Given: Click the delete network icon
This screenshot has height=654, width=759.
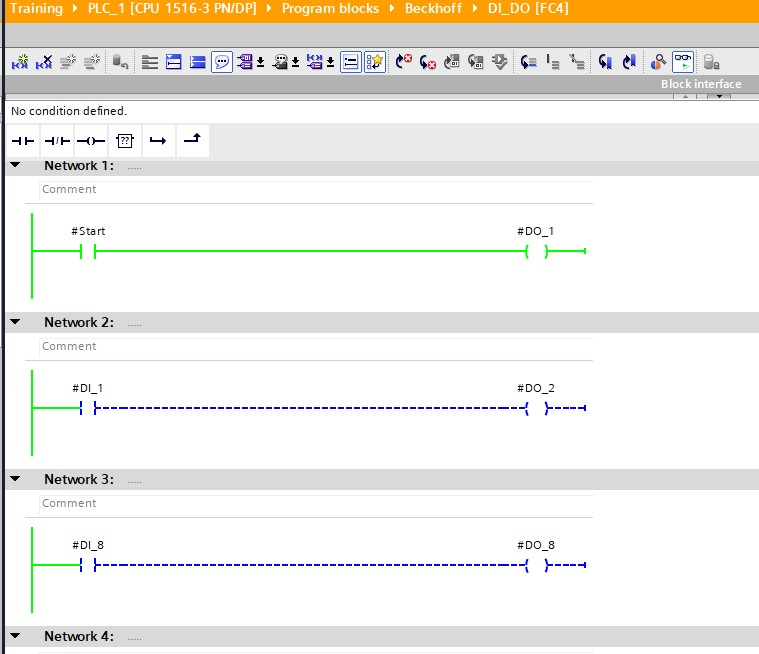Looking at the screenshot, I should [x=44, y=62].
